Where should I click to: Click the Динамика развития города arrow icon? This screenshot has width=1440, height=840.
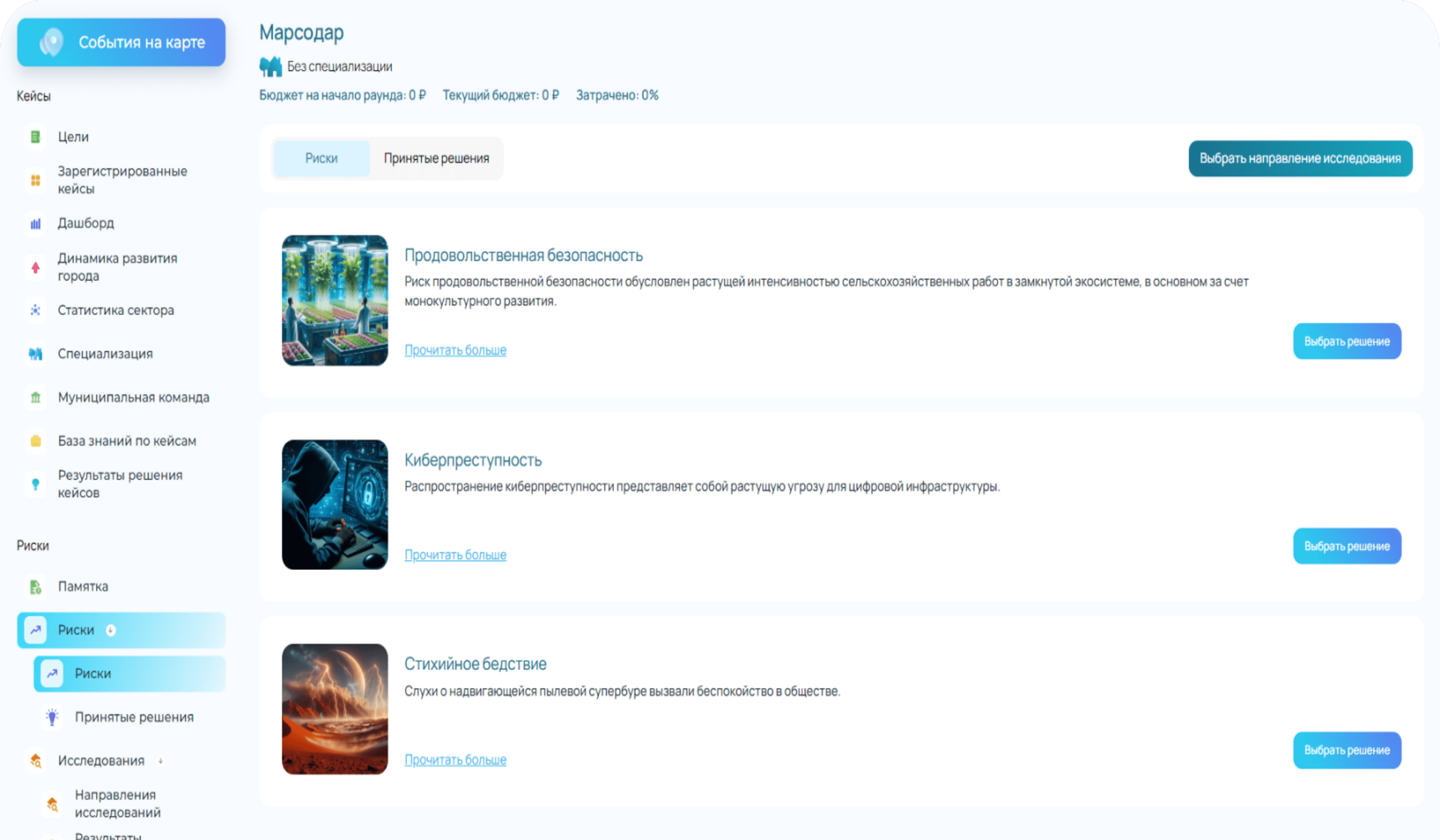[35, 267]
